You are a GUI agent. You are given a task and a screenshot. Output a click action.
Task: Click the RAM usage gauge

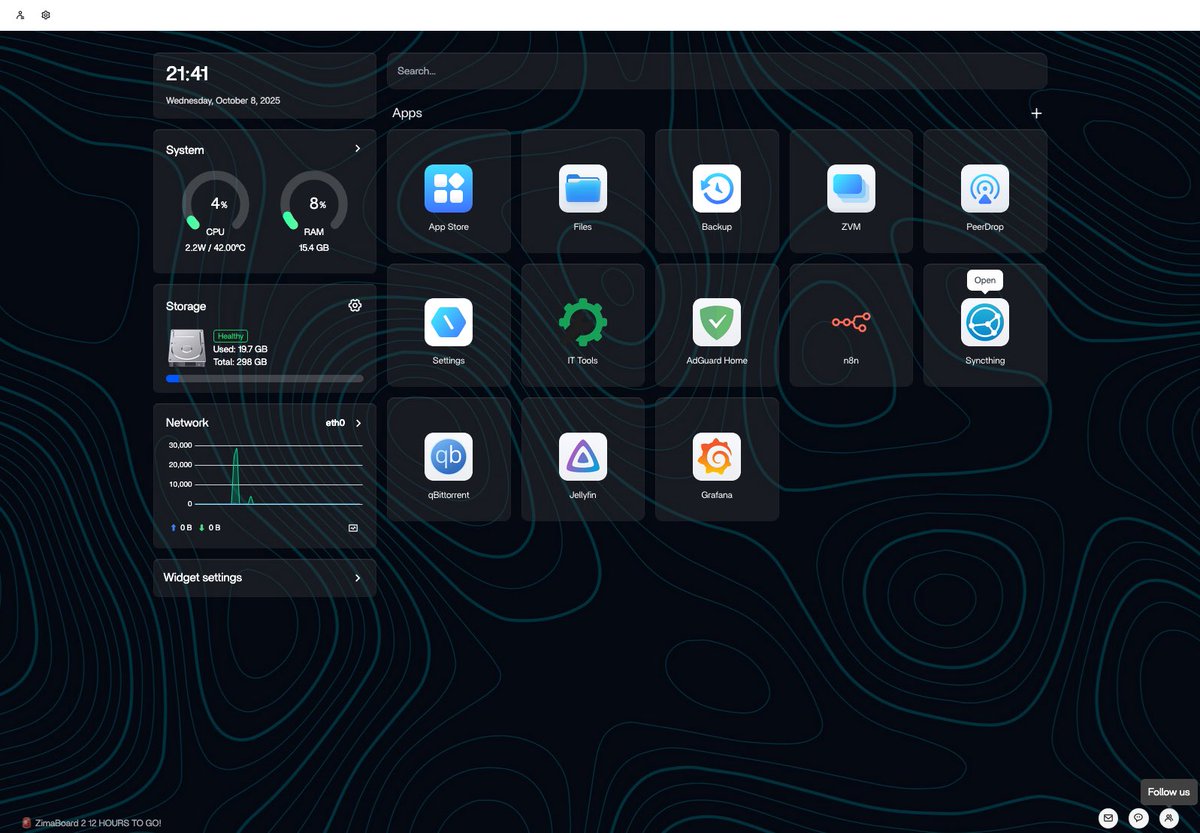314,204
